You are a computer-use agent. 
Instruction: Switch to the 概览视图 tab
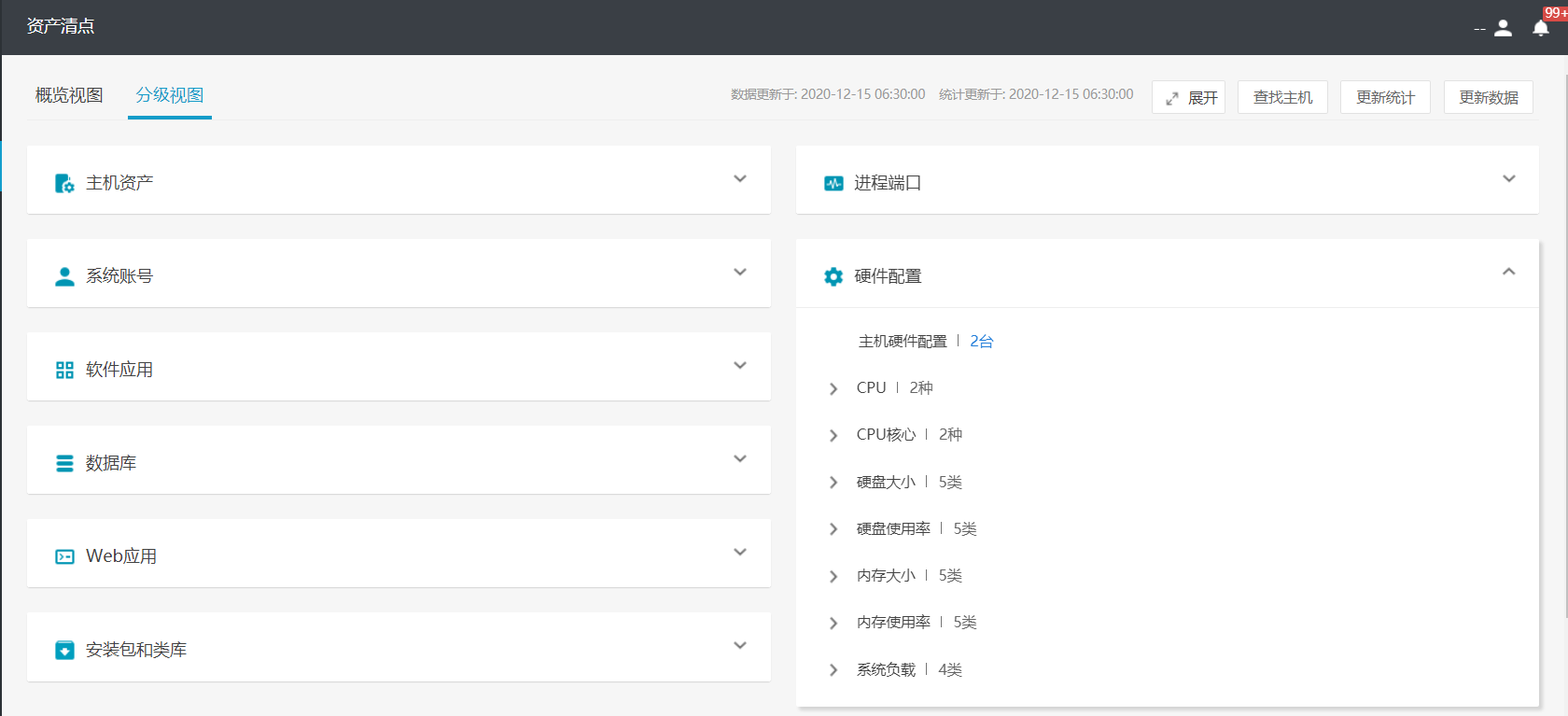tap(69, 95)
